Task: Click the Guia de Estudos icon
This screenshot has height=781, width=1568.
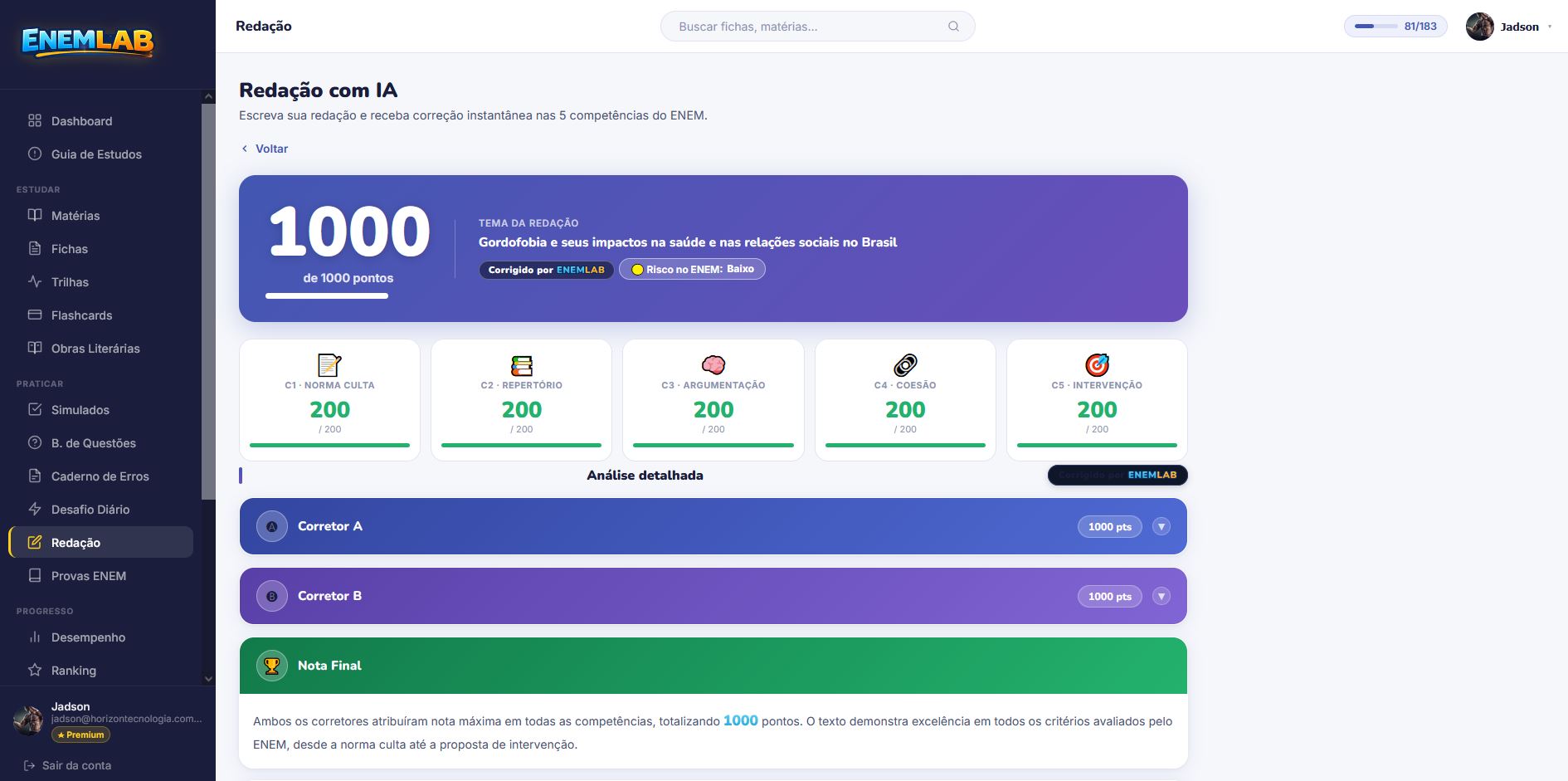Action: [35, 154]
